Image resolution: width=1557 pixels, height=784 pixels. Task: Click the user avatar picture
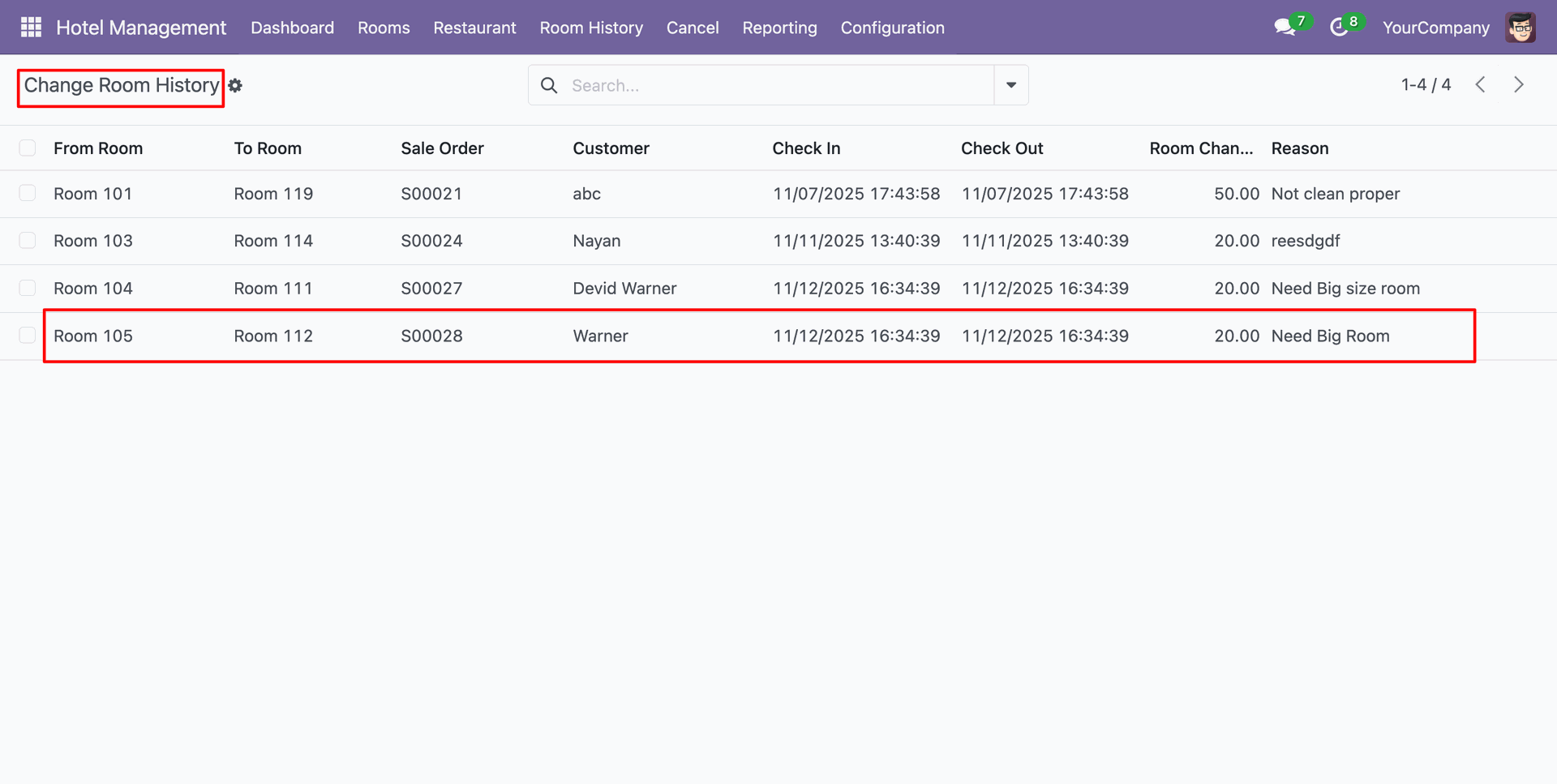[1521, 28]
